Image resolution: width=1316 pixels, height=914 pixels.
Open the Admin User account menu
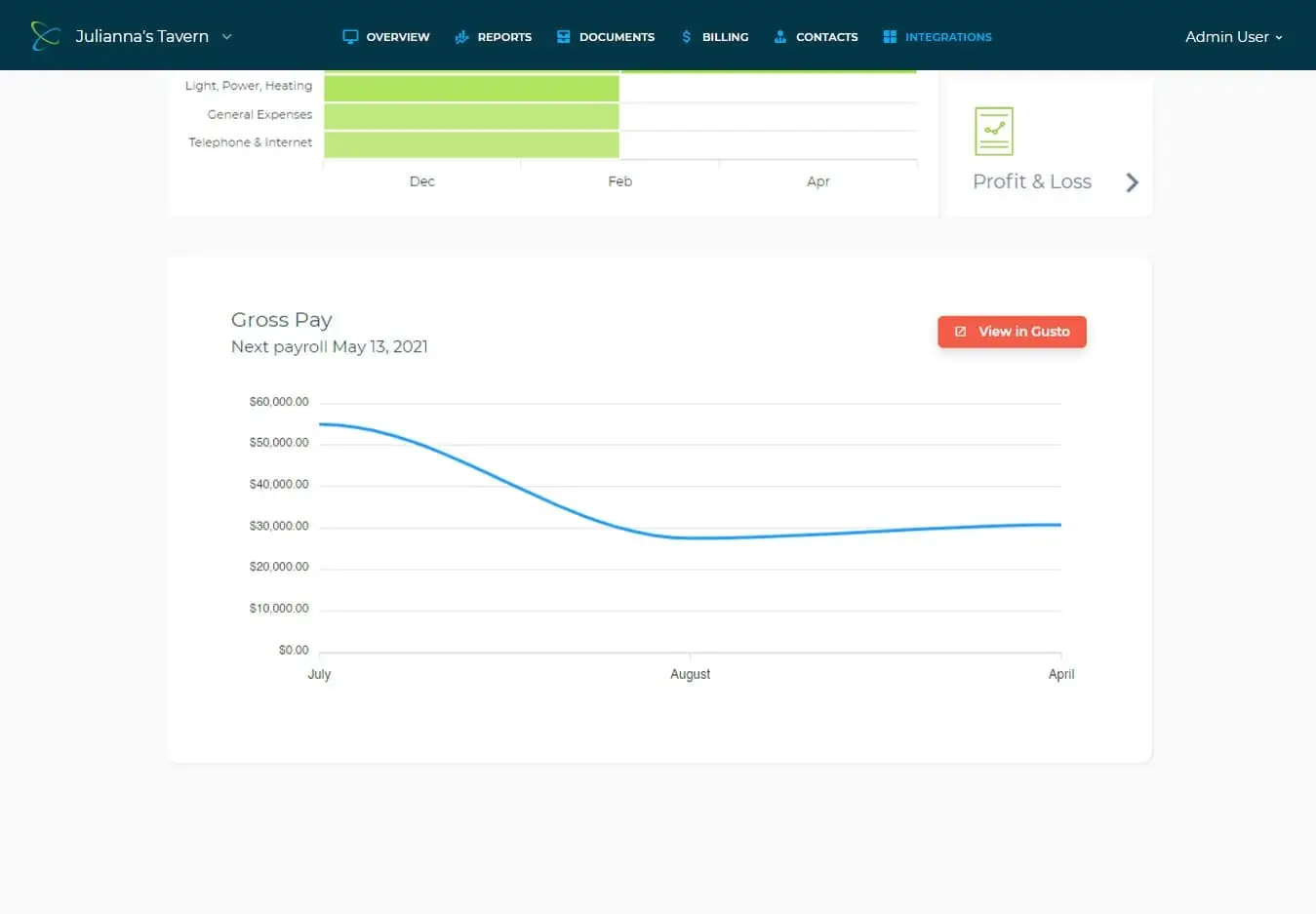tap(1233, 37)
